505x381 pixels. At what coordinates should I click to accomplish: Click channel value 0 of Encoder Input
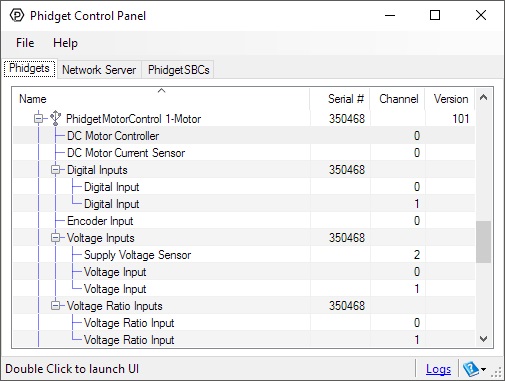(417, 221)
